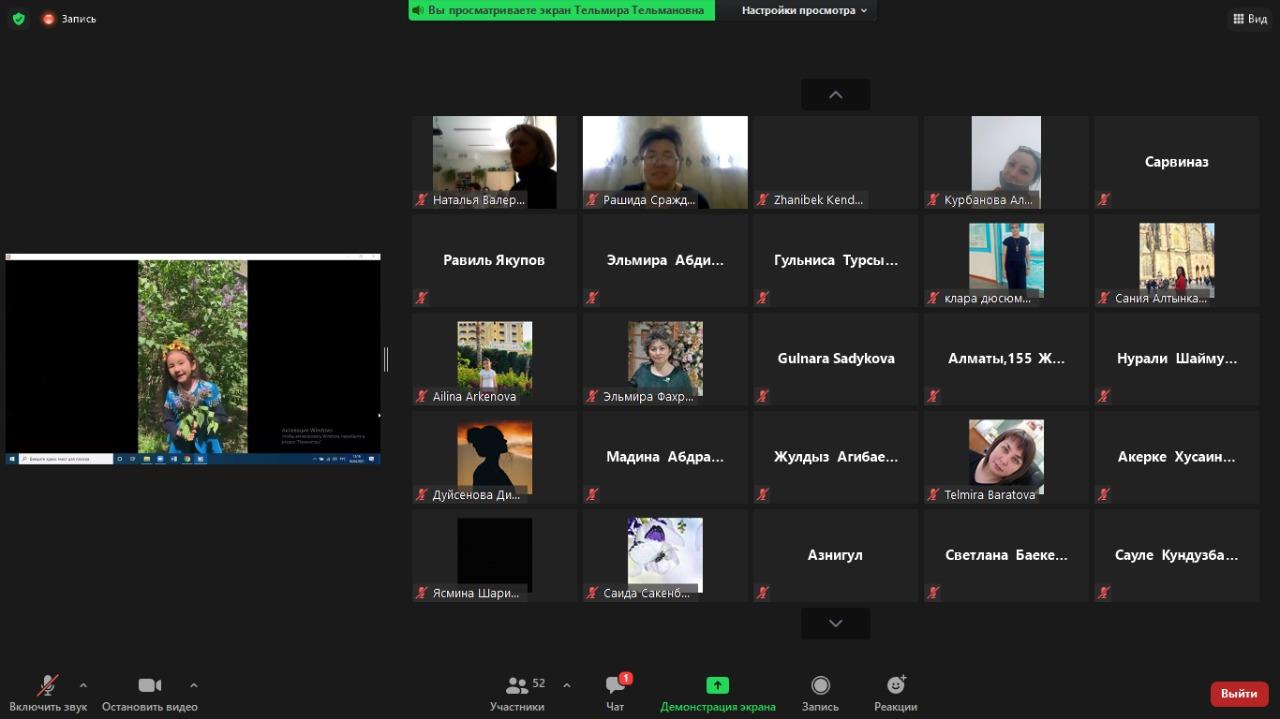Open the Chat panel
This screenshot has height=719, width=1280.
[x=615, y=686]
